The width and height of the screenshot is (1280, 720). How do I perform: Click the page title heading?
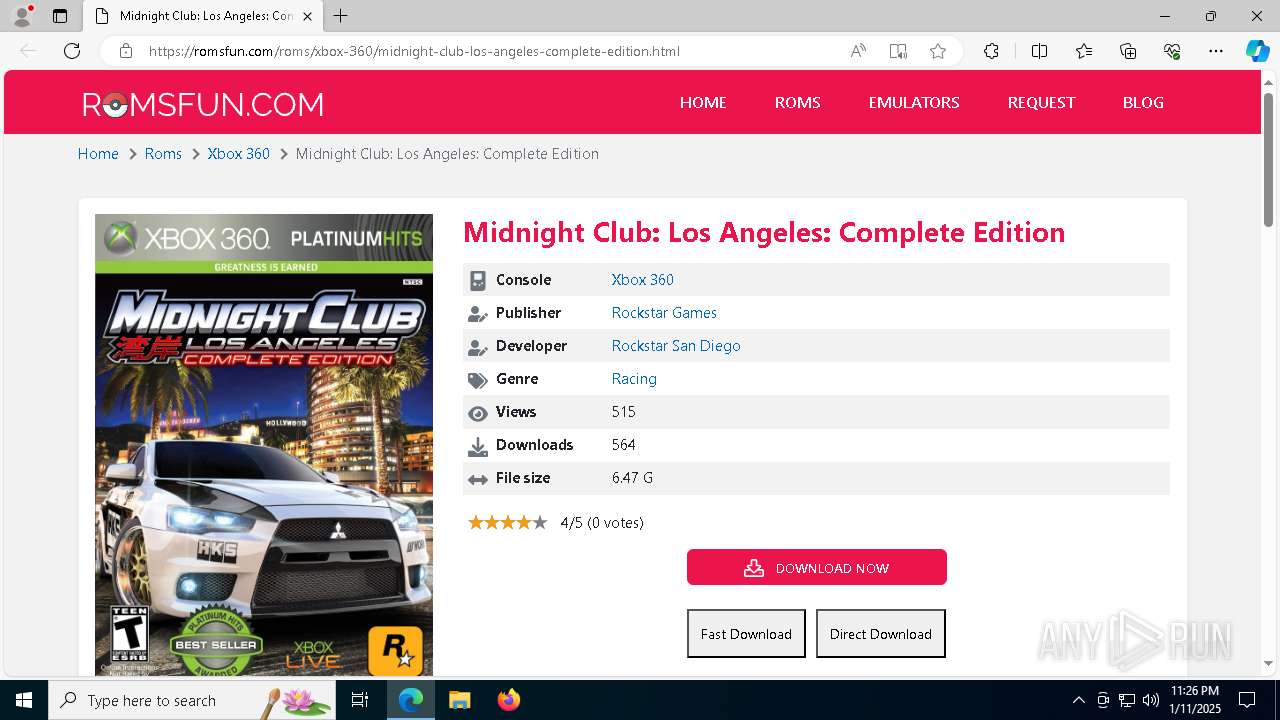(x=764, y=232)
